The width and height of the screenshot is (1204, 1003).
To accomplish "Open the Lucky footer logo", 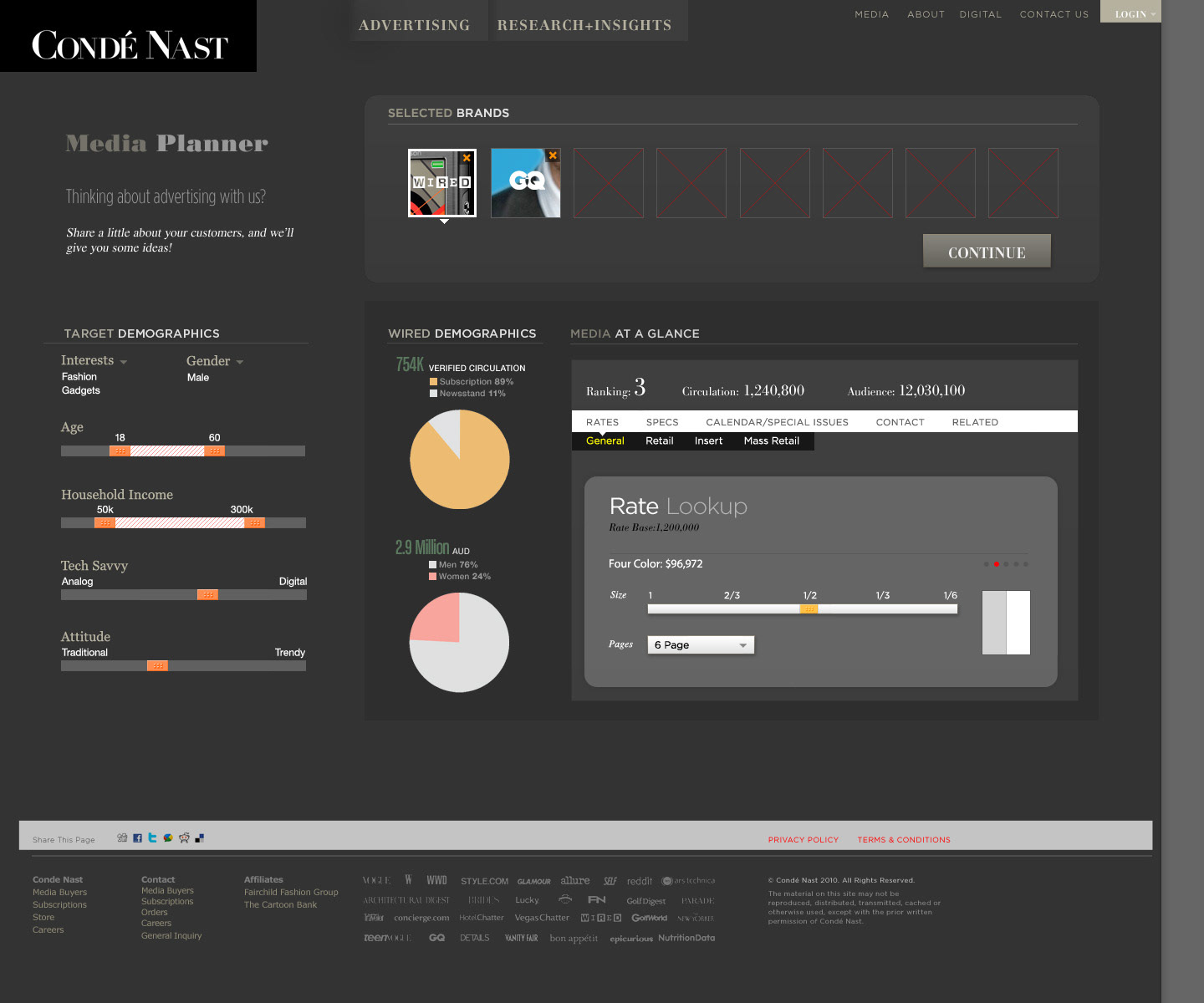I will [527, 900].
